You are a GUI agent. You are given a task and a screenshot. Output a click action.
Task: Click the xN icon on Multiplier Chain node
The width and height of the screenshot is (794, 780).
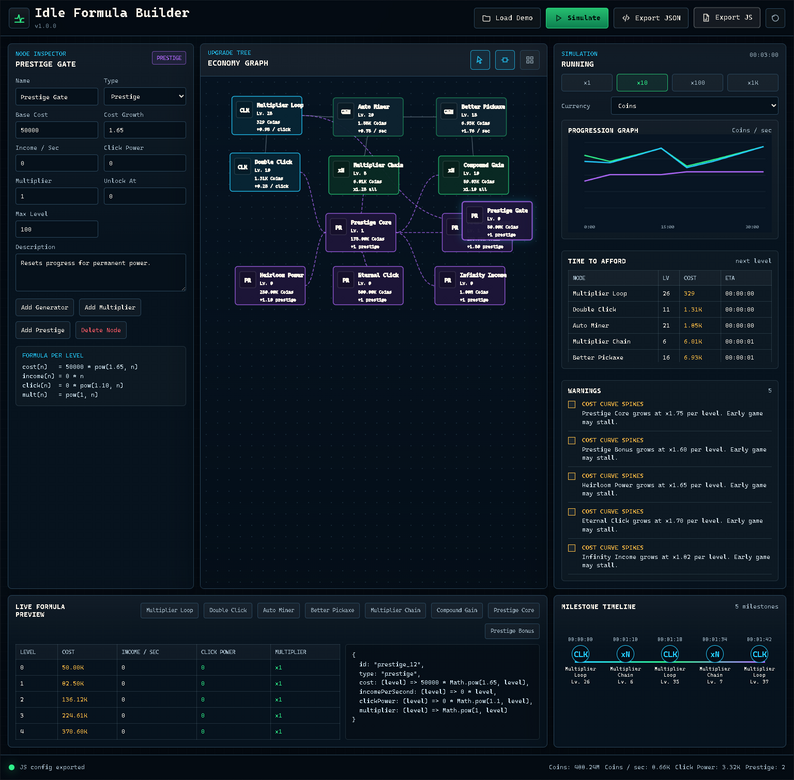341,171
